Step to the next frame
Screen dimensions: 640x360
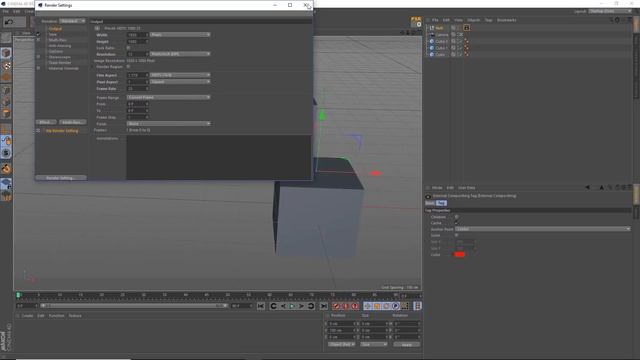301,306
